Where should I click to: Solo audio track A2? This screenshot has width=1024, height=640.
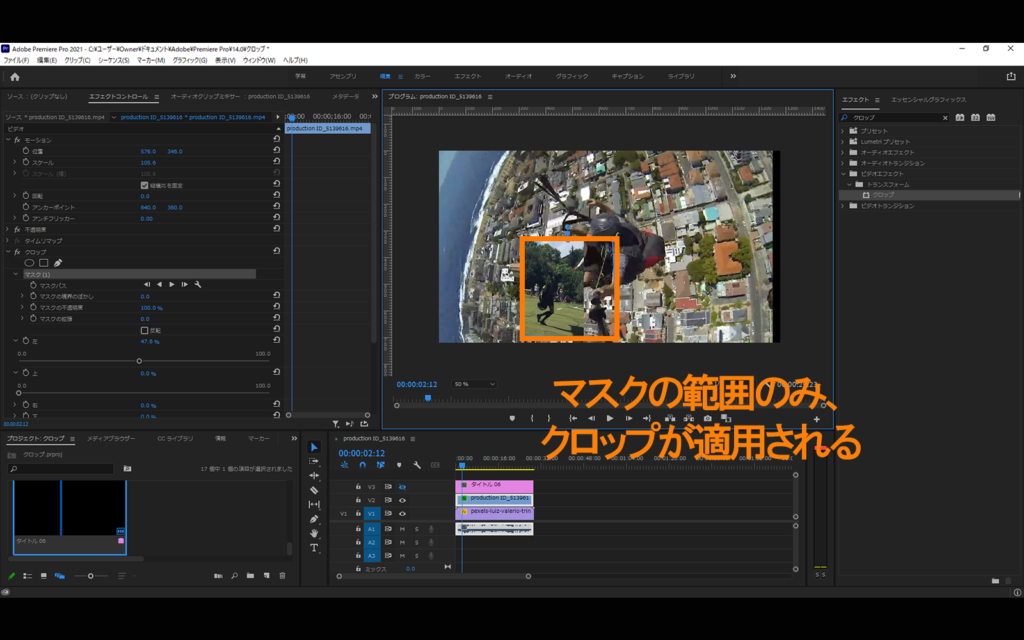coord(417,543)
